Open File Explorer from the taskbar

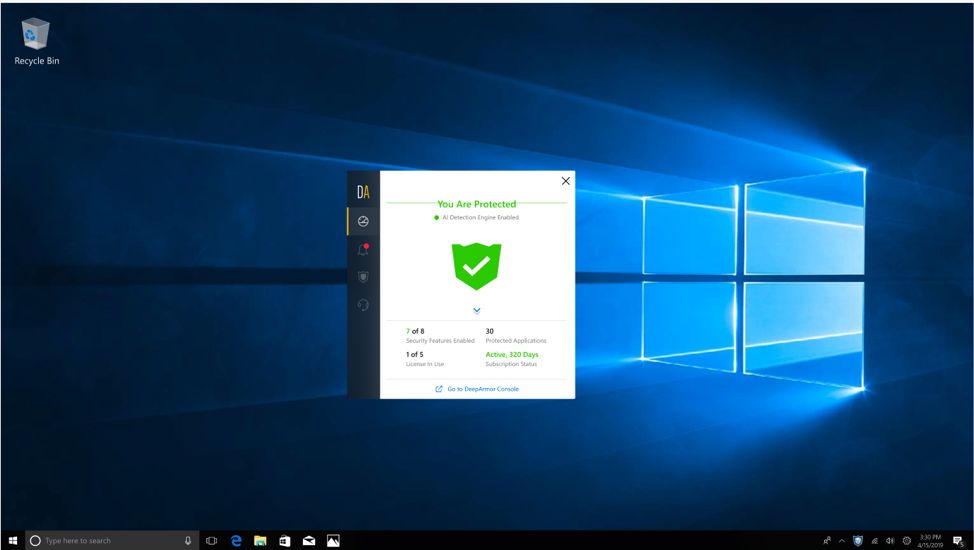click(x=260, y=541)
